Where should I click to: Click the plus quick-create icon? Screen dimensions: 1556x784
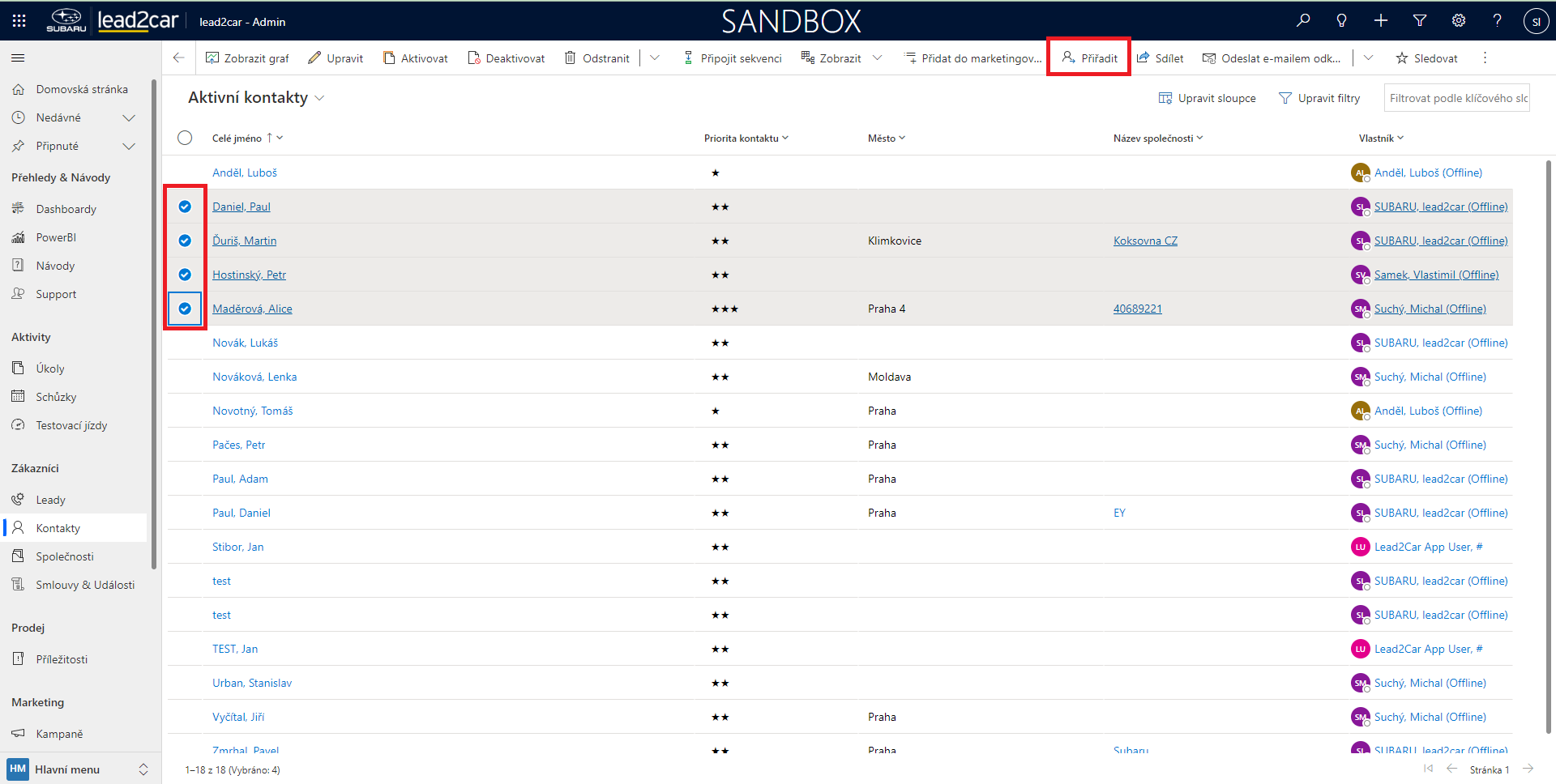click(x=1381, y=21)
